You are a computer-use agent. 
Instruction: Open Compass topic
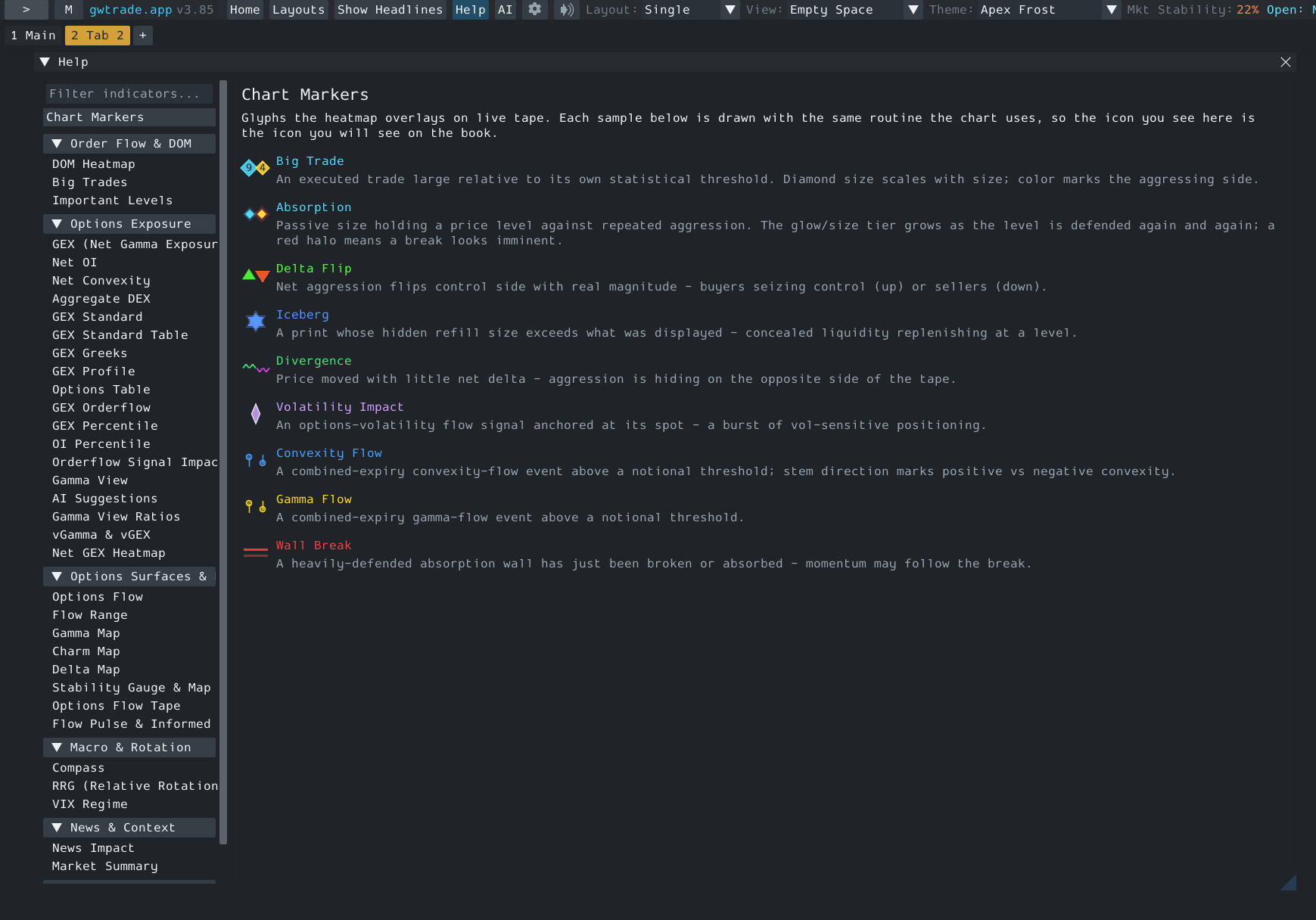79,768
